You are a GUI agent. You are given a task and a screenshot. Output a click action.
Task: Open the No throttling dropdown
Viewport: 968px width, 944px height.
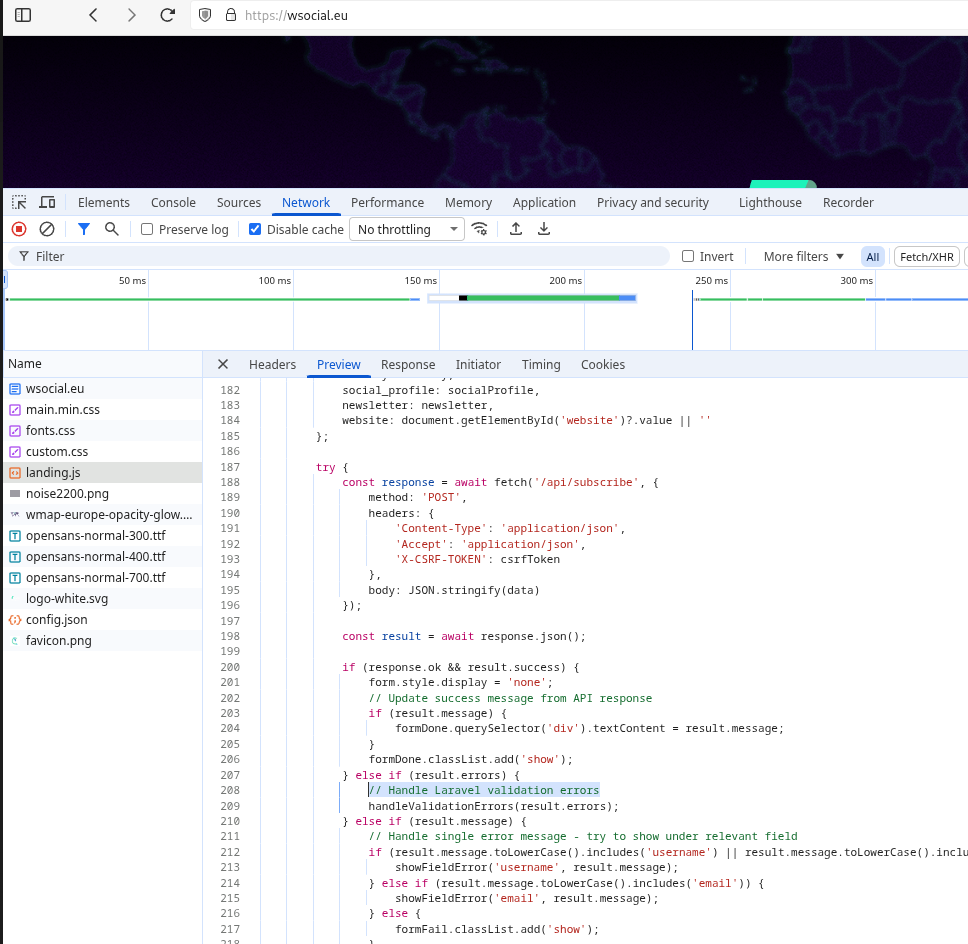click(407, 229)
